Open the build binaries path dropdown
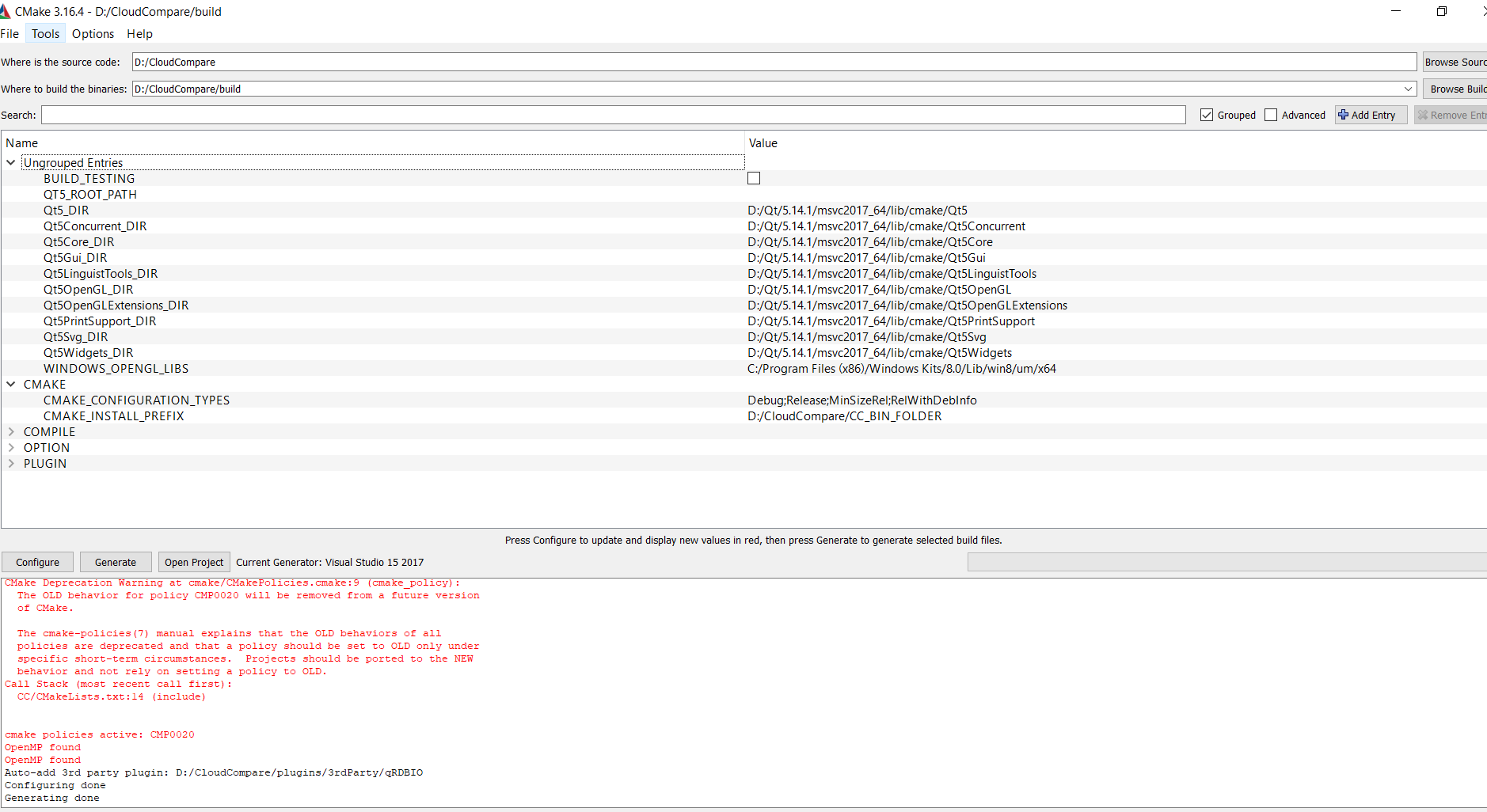This screenshot has height=812, width=1487. (1409, 89)
